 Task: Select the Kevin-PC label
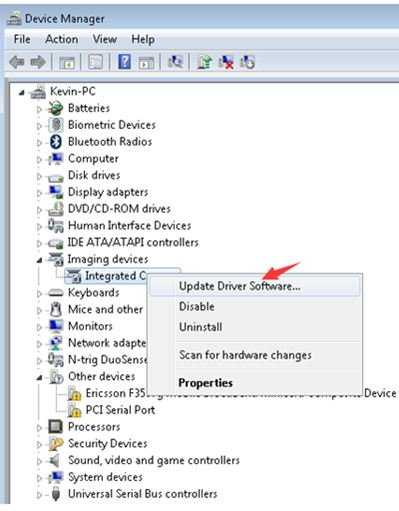pyautogui.click(x=73, y=91)
